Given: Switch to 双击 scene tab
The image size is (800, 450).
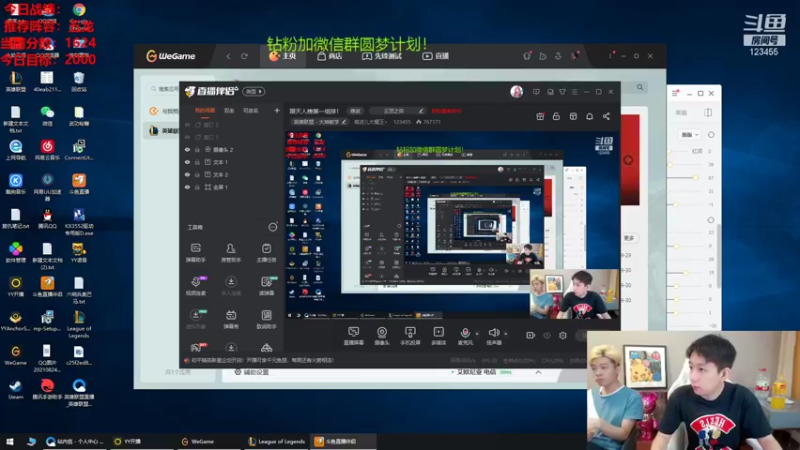Looking at the screenshot, I should [229, 110].
